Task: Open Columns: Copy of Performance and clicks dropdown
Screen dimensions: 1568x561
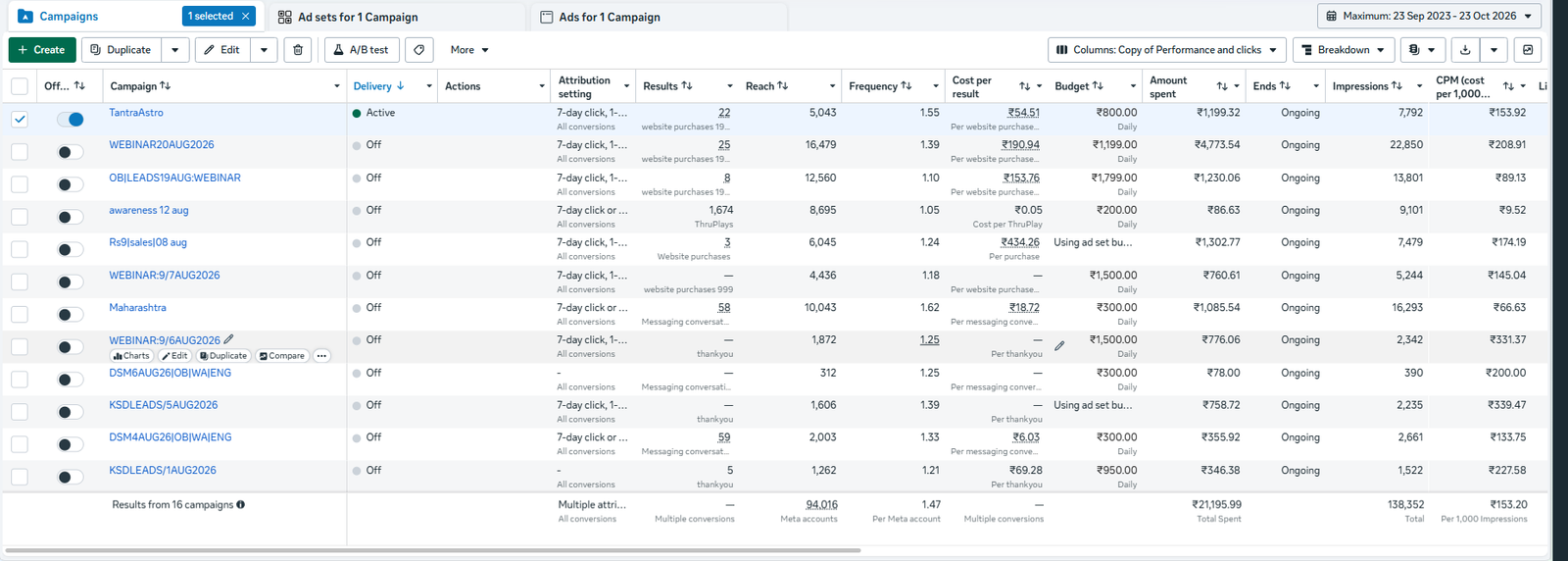Action: [x=1167, y=50]
